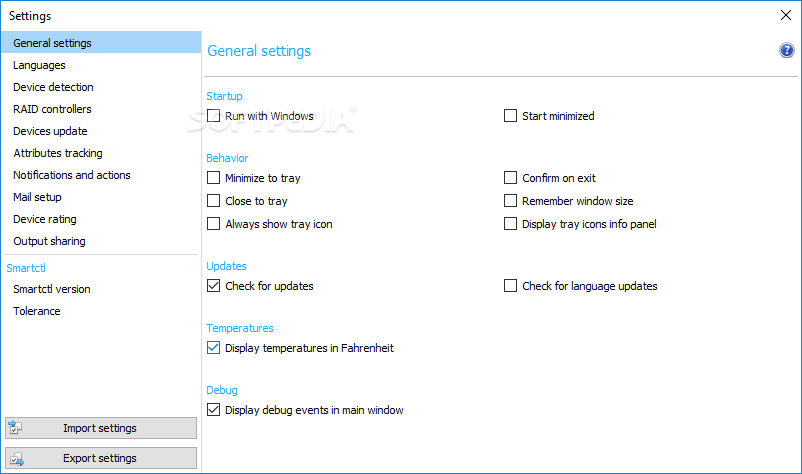
Task: Switch to Tolerance settings
Action: point(37,311)
